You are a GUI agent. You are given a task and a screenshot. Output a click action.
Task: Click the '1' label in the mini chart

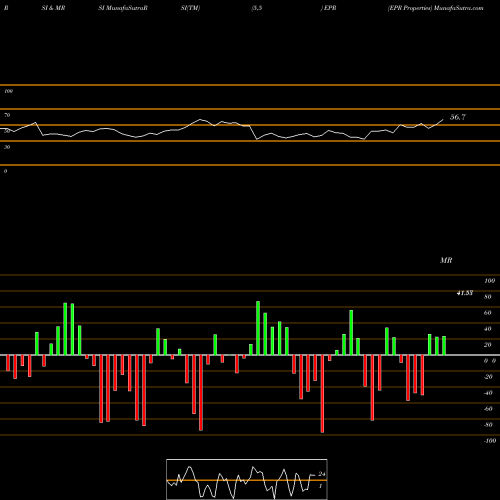click(x=320, y=486)
